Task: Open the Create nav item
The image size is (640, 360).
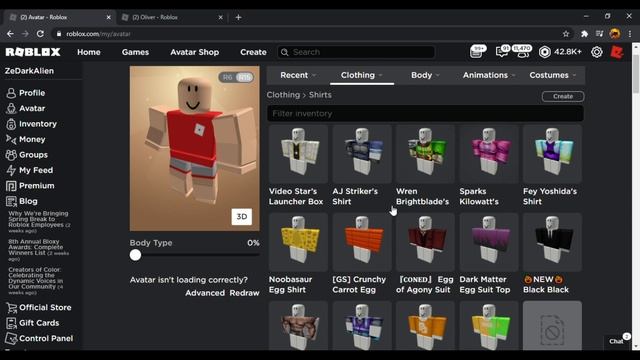Action: click(253, 52)
